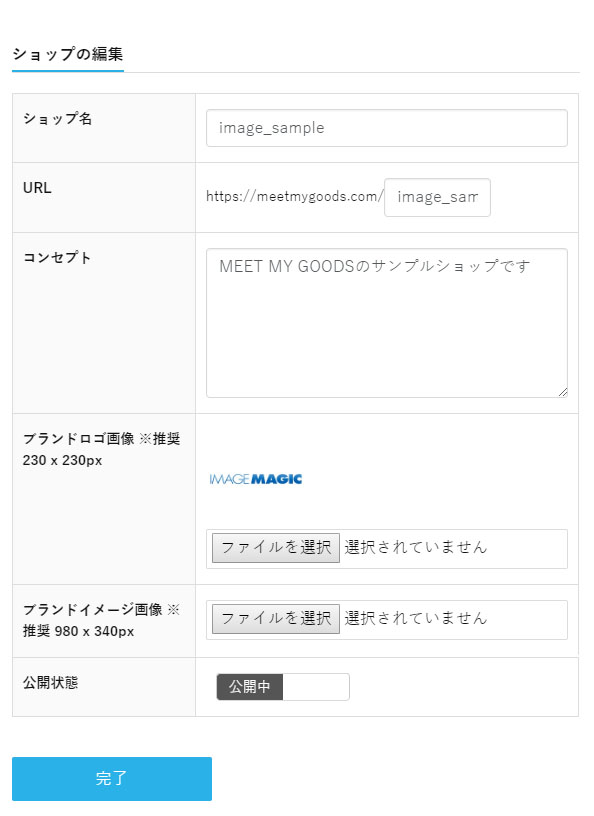Focus the コンセプト text area
594x816 pixels.
tap(386, 323)
